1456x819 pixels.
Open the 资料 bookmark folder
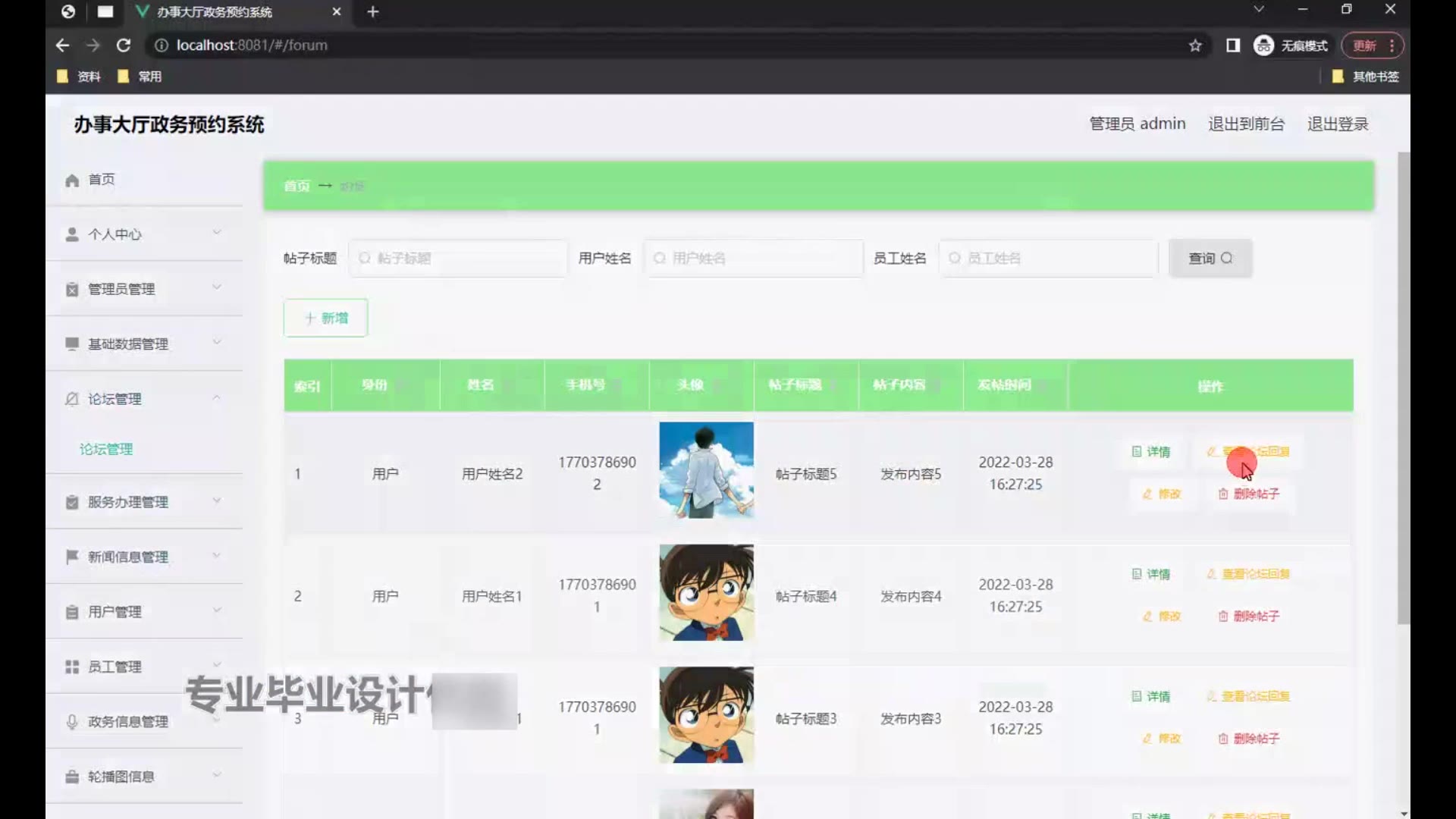click(79, 77)
